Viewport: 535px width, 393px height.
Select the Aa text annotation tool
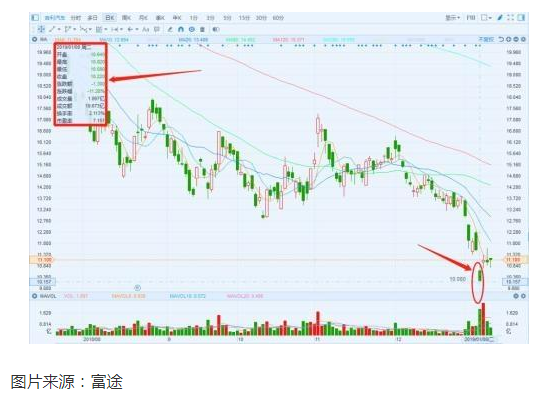tap(145, 29)
